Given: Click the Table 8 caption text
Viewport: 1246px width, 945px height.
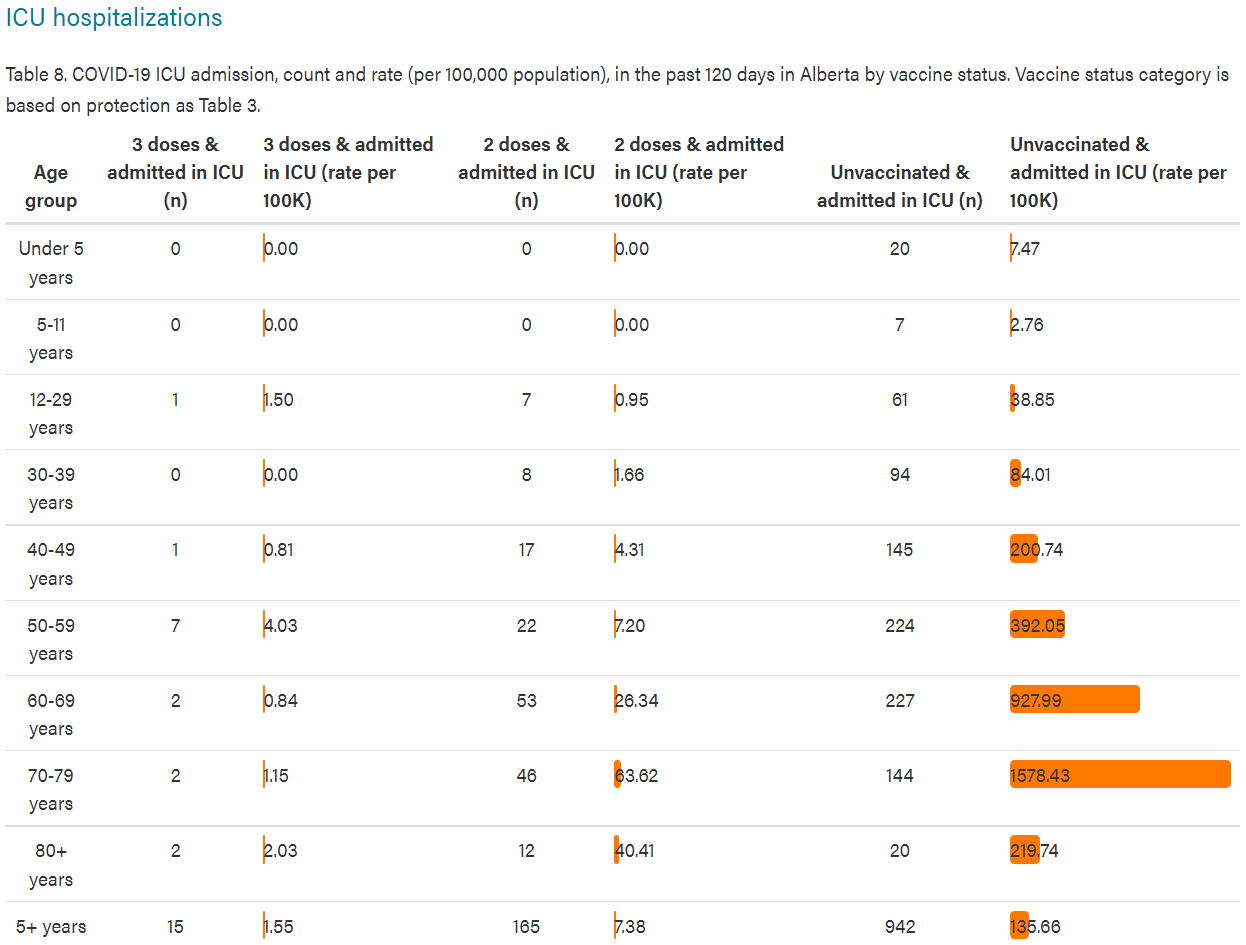Looking at the screenshot, I should [617, 90].
